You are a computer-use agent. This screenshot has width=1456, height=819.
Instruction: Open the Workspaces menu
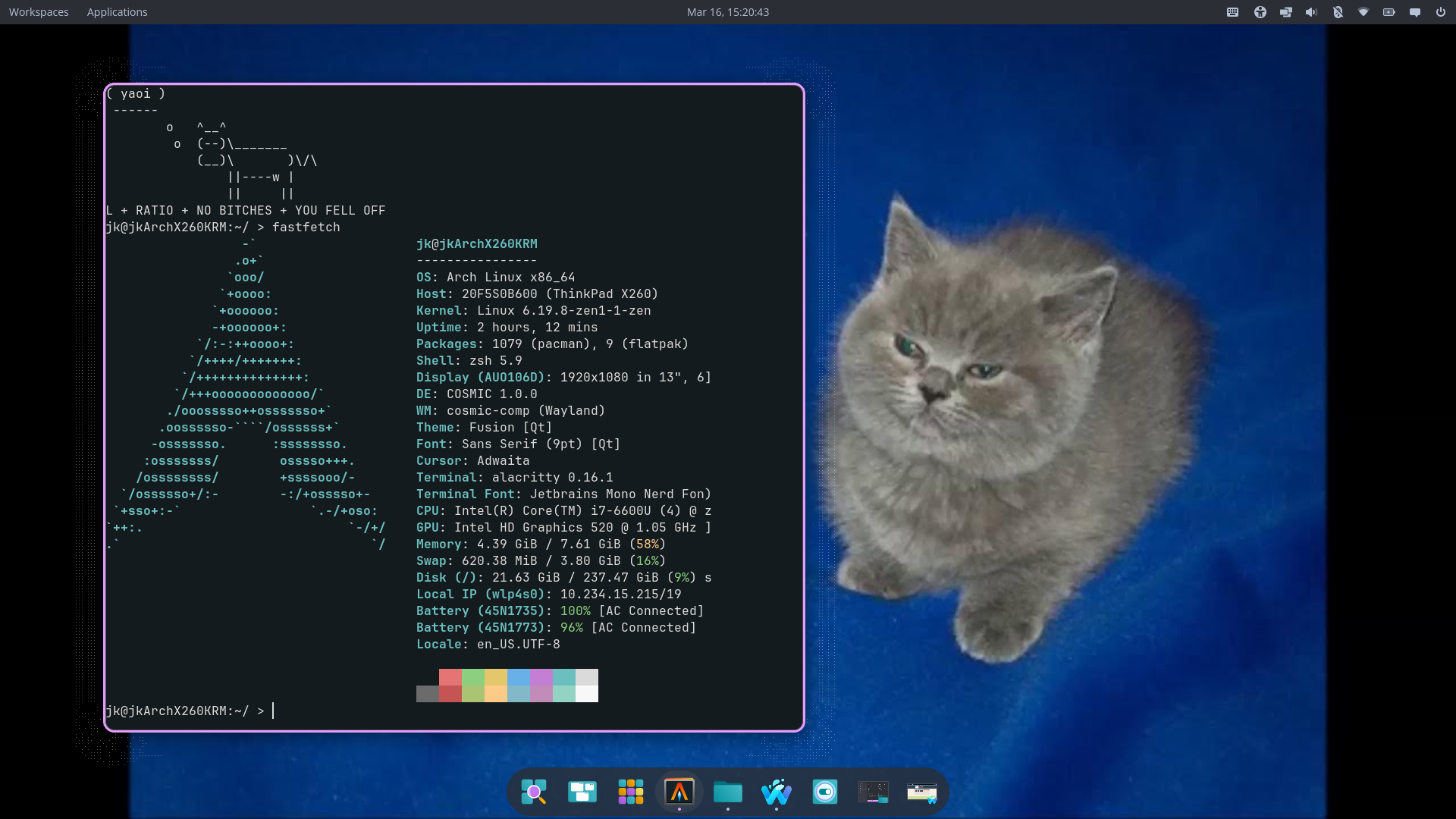pos(38,12)
